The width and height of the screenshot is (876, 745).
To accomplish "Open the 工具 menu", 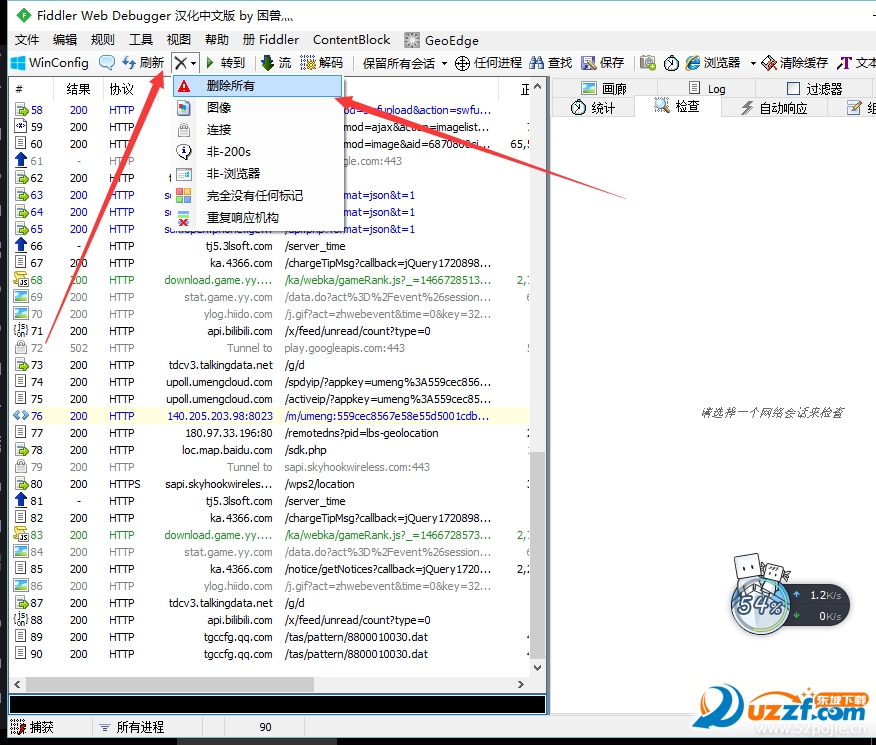I will pyautogui.click(x=141, y=40).
